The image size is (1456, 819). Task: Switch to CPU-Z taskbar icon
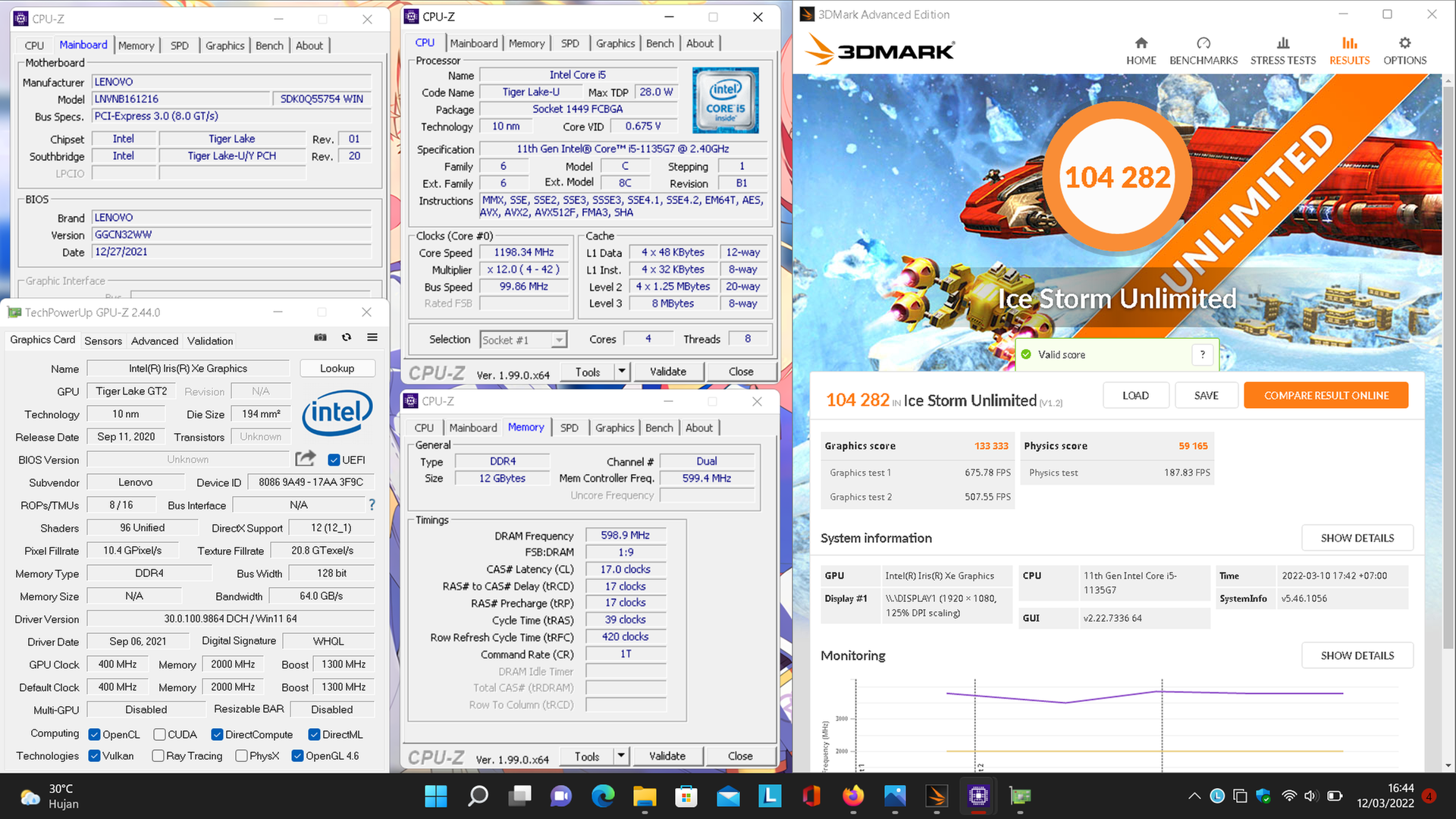pyautogui.click(x=978, y=796)
